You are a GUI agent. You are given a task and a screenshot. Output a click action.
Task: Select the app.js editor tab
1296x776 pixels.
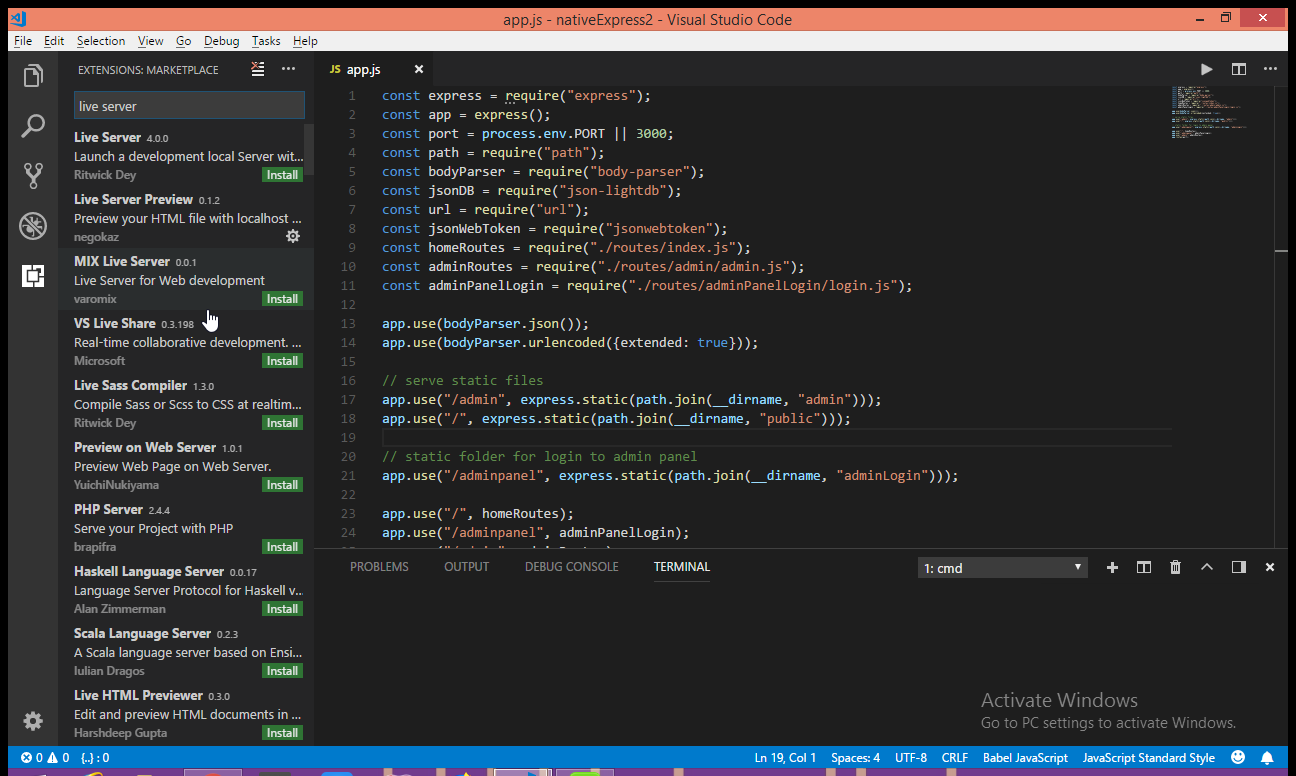tap(374, 69)
